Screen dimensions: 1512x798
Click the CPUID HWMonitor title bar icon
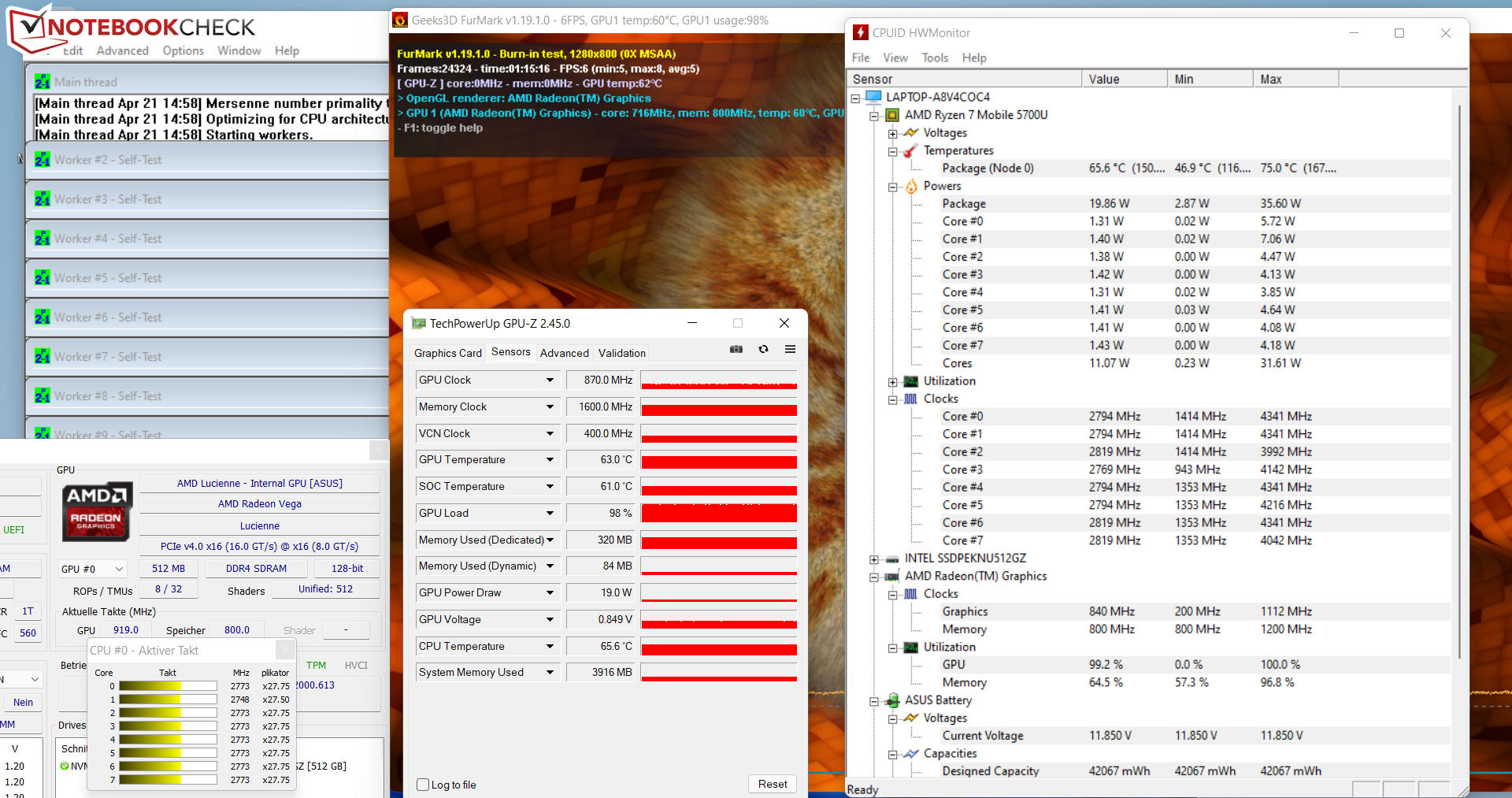pyautogui.click(x=860, y=32)
